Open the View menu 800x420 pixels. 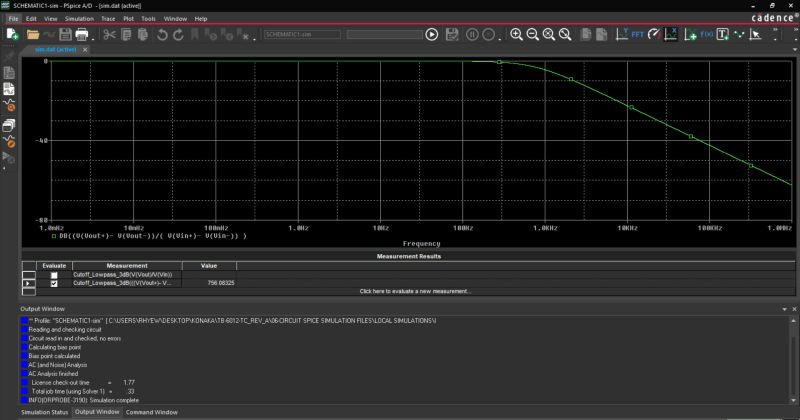tap(51, 19)
